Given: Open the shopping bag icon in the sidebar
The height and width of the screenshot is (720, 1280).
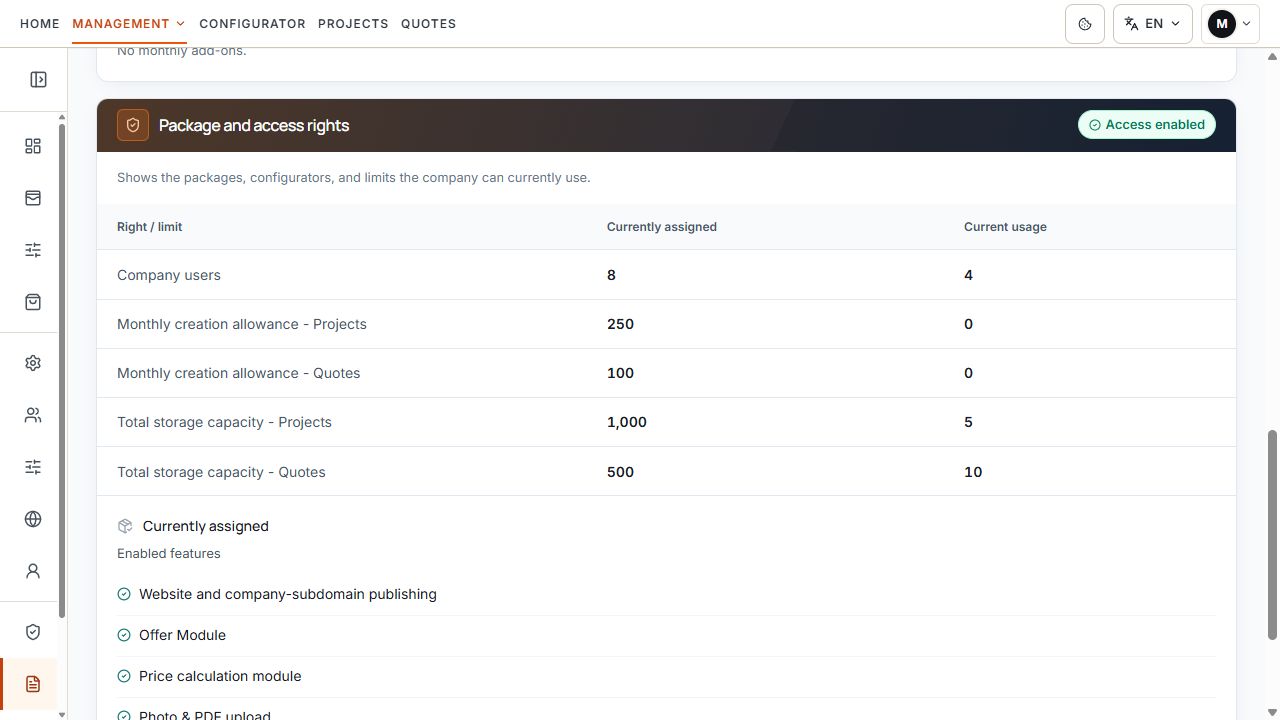Looking at the screenshot, I should pos(33,302).
